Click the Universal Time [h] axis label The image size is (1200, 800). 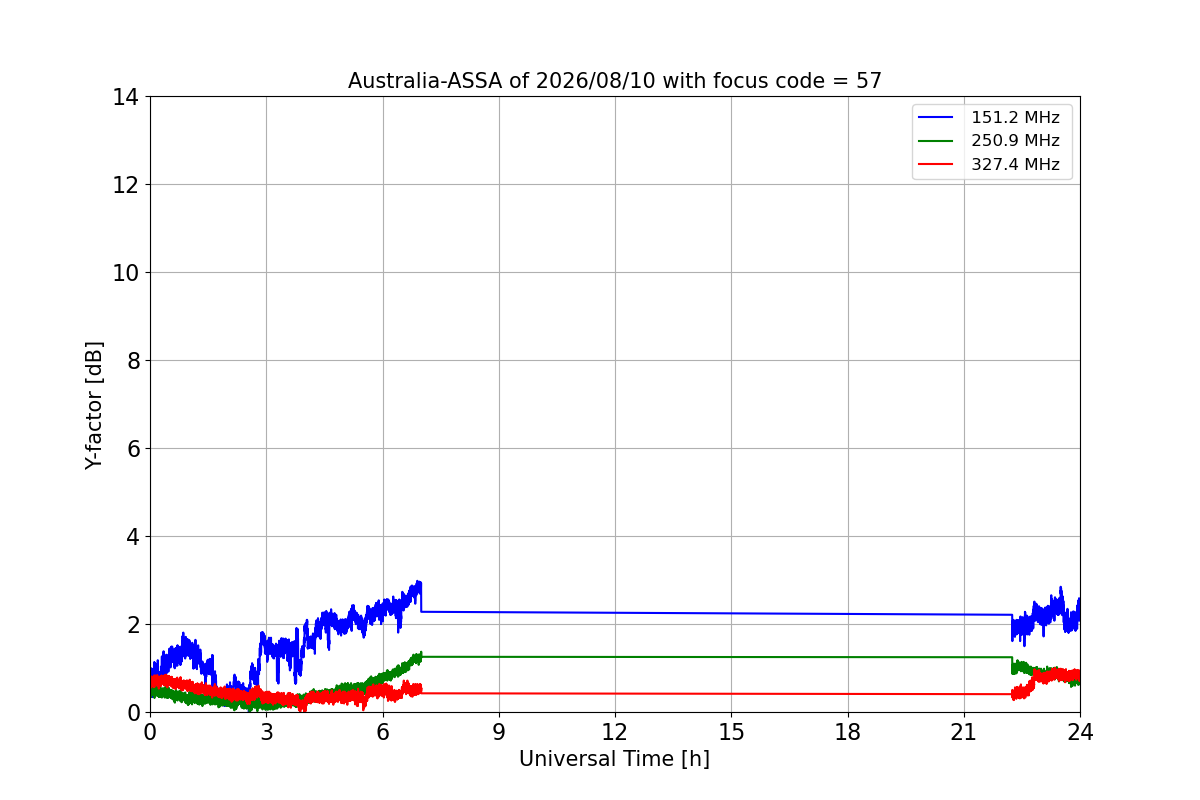click(614, 759)
